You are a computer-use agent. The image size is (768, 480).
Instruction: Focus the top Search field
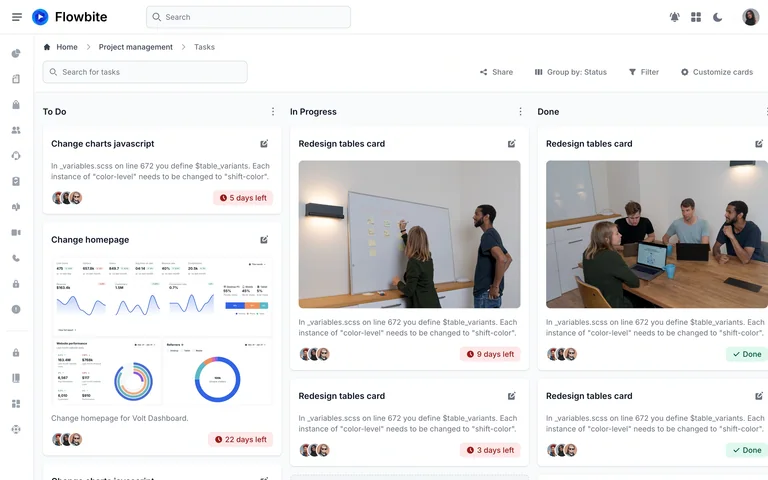coord(248,17)
